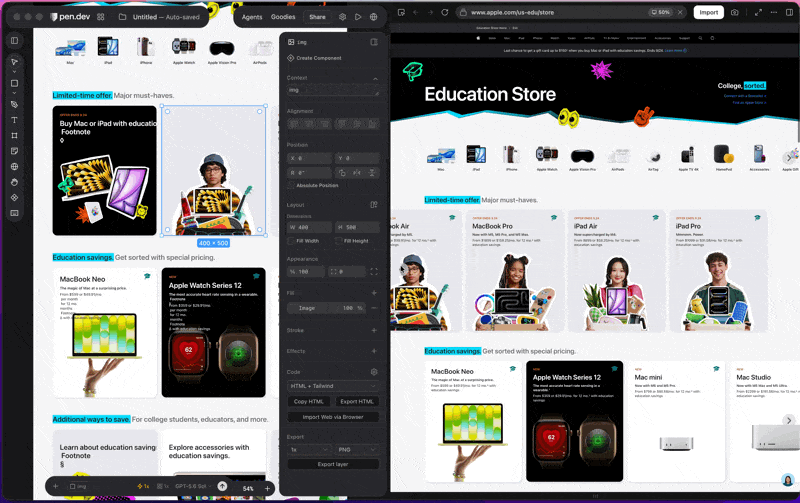Viewport: 800px width, 503px height.
Task: Click individual corner radius icon
Action: [374, 272]
